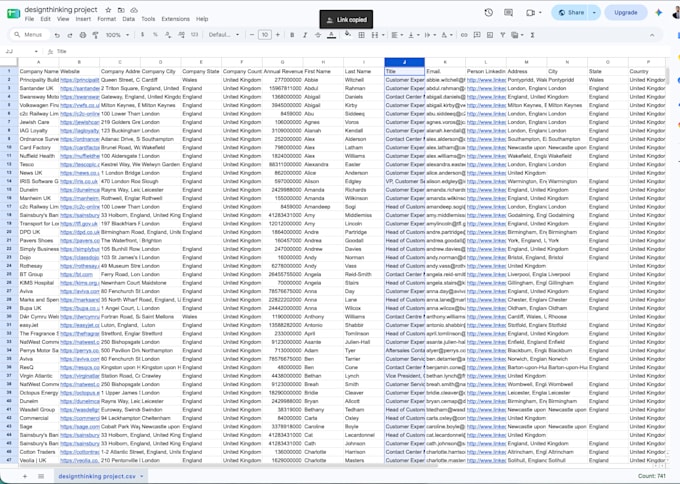Viewport: 680px width, 484px height.
Task: Click the Gemini sparkle icon
Action: 659,13
